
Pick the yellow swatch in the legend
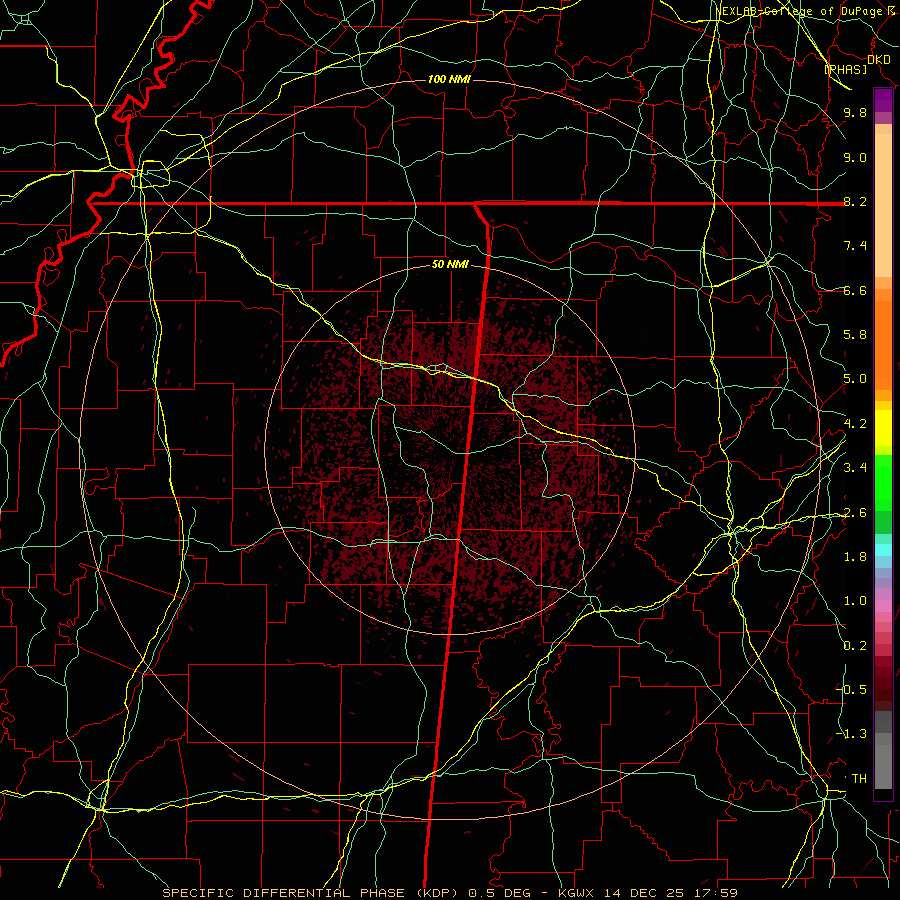tap(883, 428)
